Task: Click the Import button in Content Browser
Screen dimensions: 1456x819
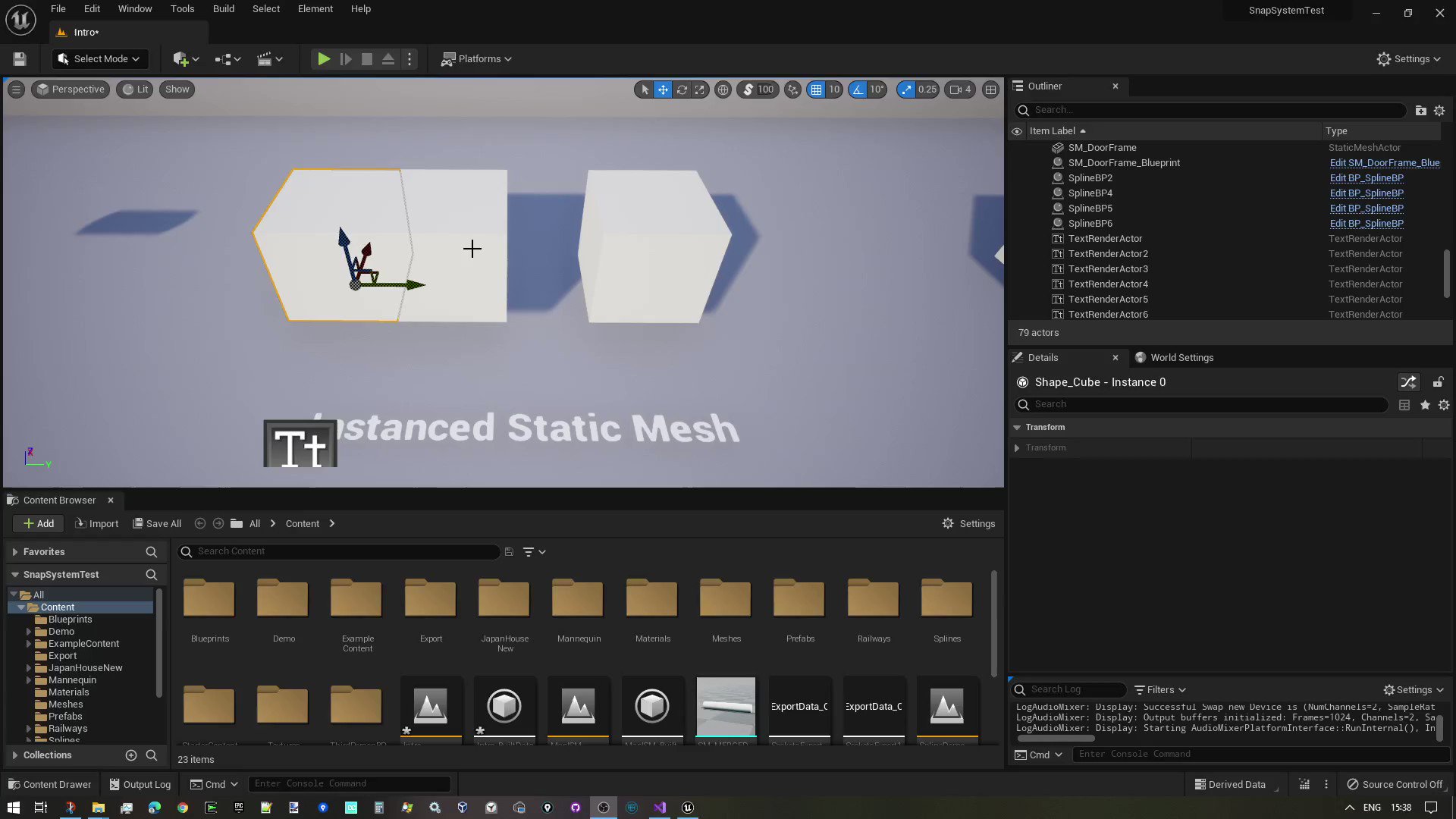Action: [96, 523]
